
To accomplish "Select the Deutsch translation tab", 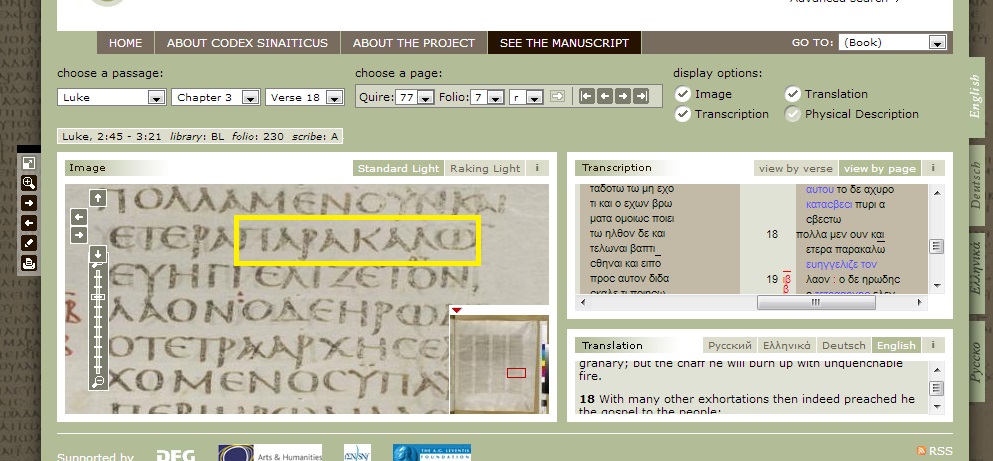I will click(844, 345).
